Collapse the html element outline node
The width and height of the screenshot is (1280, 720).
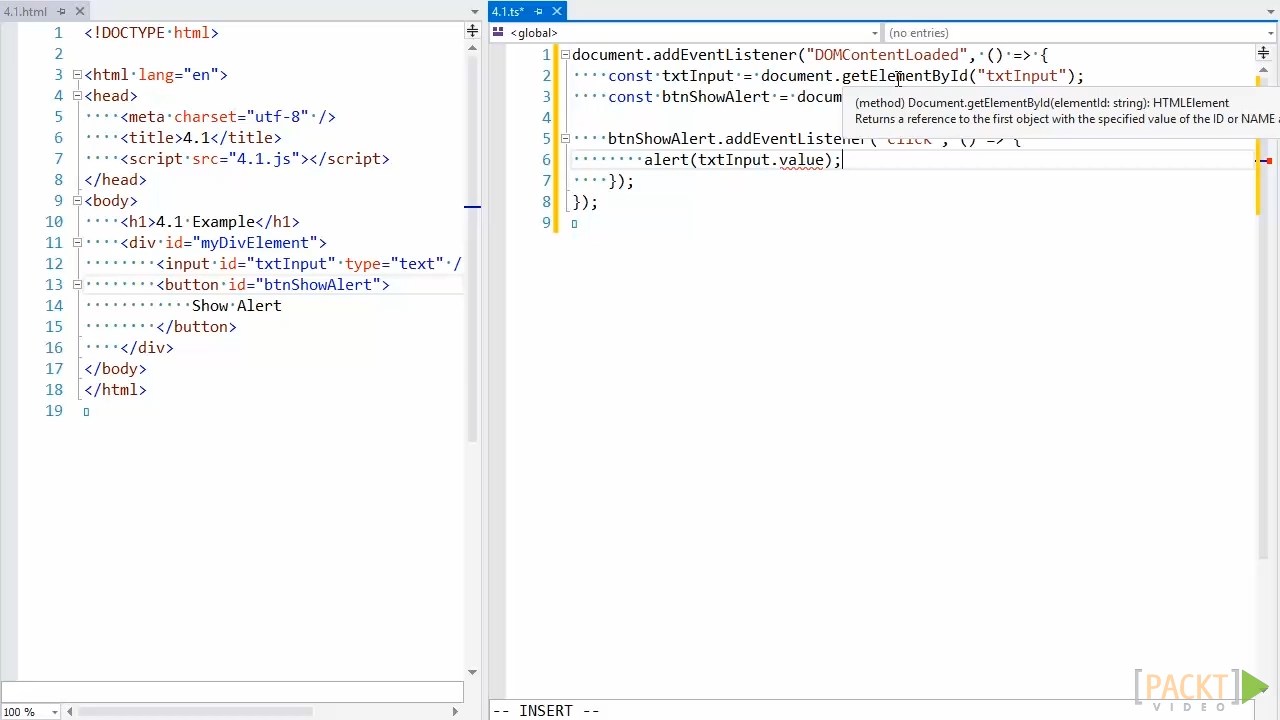point(77,75)
